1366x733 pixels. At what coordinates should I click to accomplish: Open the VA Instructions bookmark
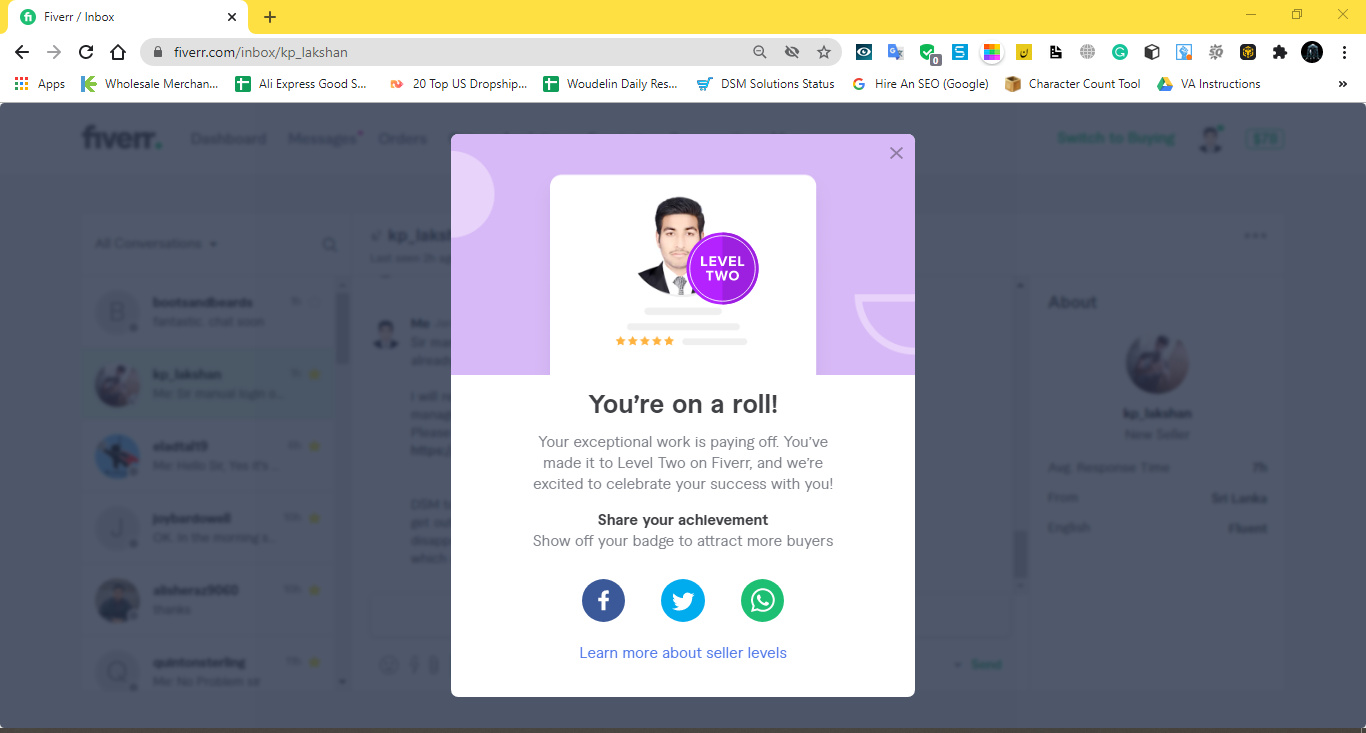[x=1209, y=84]
